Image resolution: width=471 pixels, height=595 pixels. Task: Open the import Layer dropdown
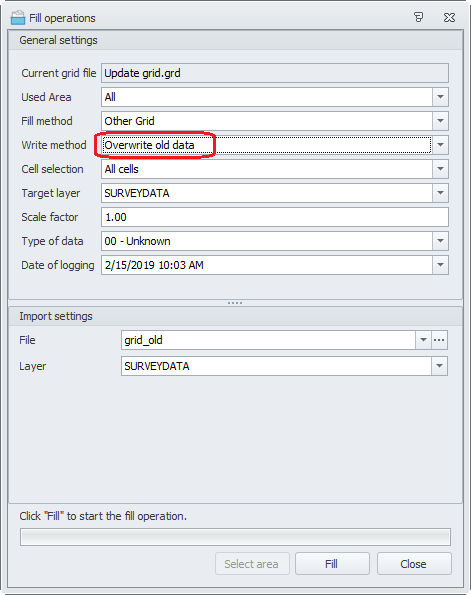439,366
